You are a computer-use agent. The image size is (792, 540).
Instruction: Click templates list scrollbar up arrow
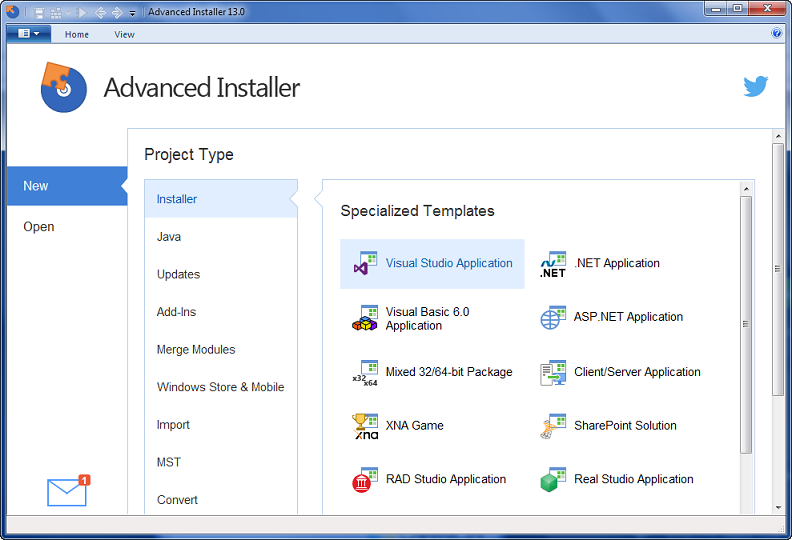pyautogui.click(x=746, y=188)
